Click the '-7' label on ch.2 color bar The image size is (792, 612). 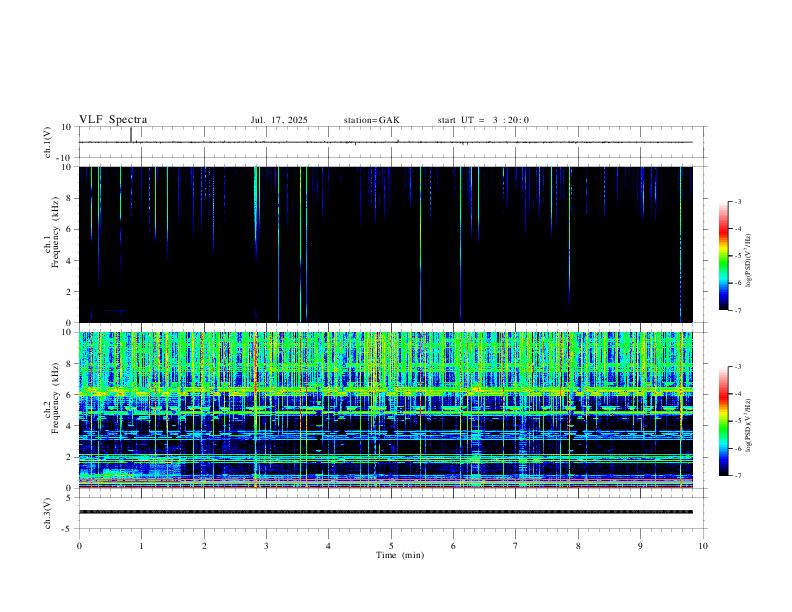(737, 476)
